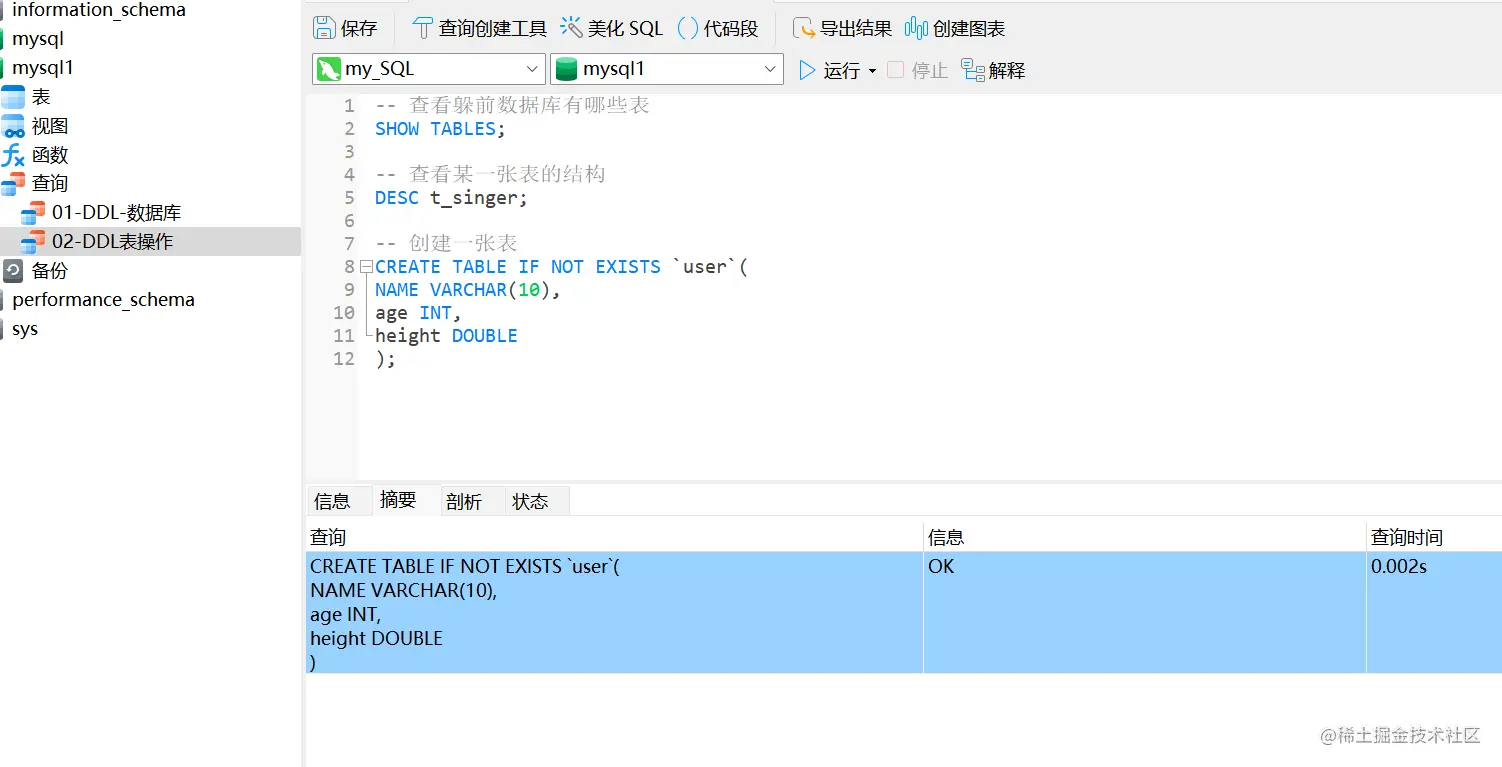The width and height of the screenshot is (1502, 767).
Task: Click the Save (保存) floppy disk icon
Action: tap(324, 28)
